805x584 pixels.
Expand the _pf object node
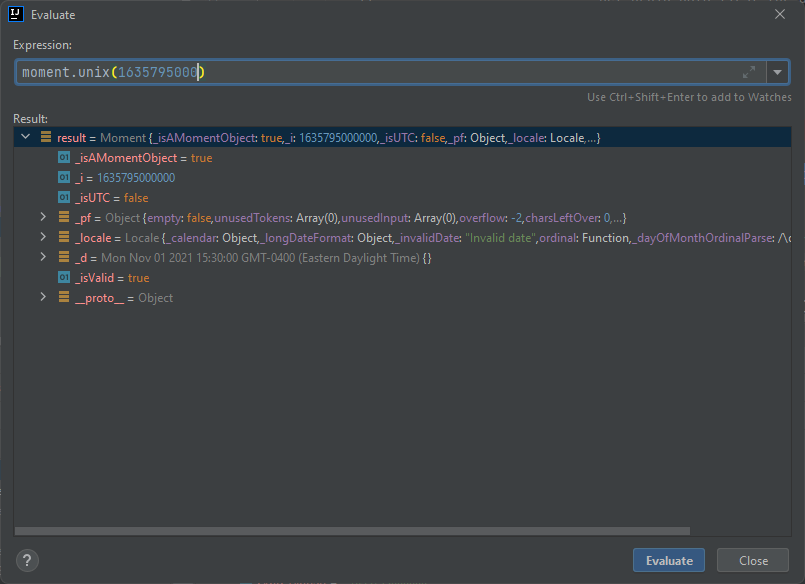(42, 217)
